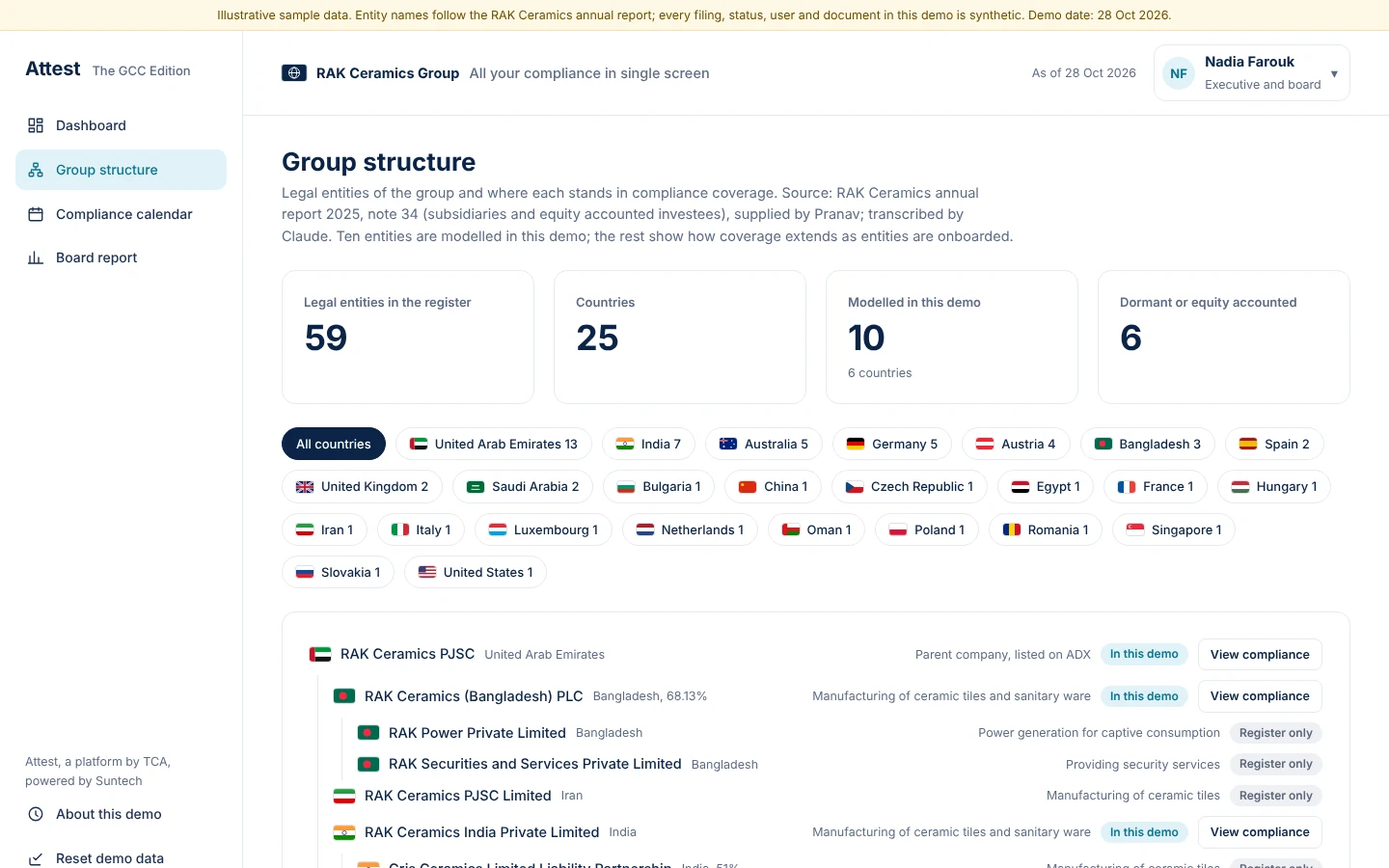The height and width of the screenshot is (868, 1389).
Task: Click the Dormant or equity accounted card
Action: [x=1224, y=337]
